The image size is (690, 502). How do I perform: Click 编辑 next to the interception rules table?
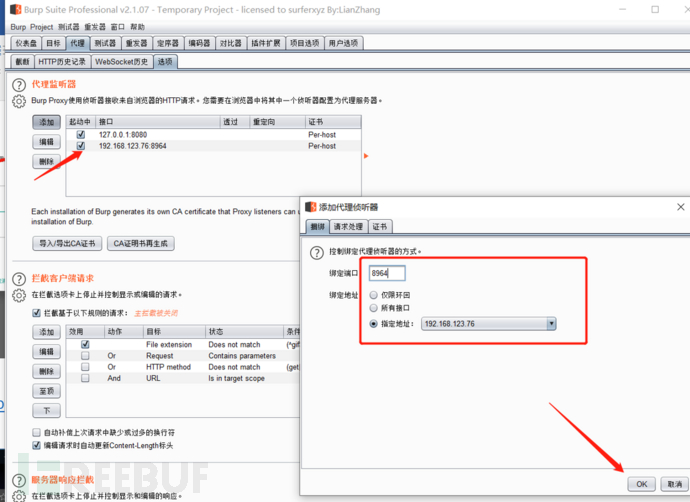click(x=46, y=352)
